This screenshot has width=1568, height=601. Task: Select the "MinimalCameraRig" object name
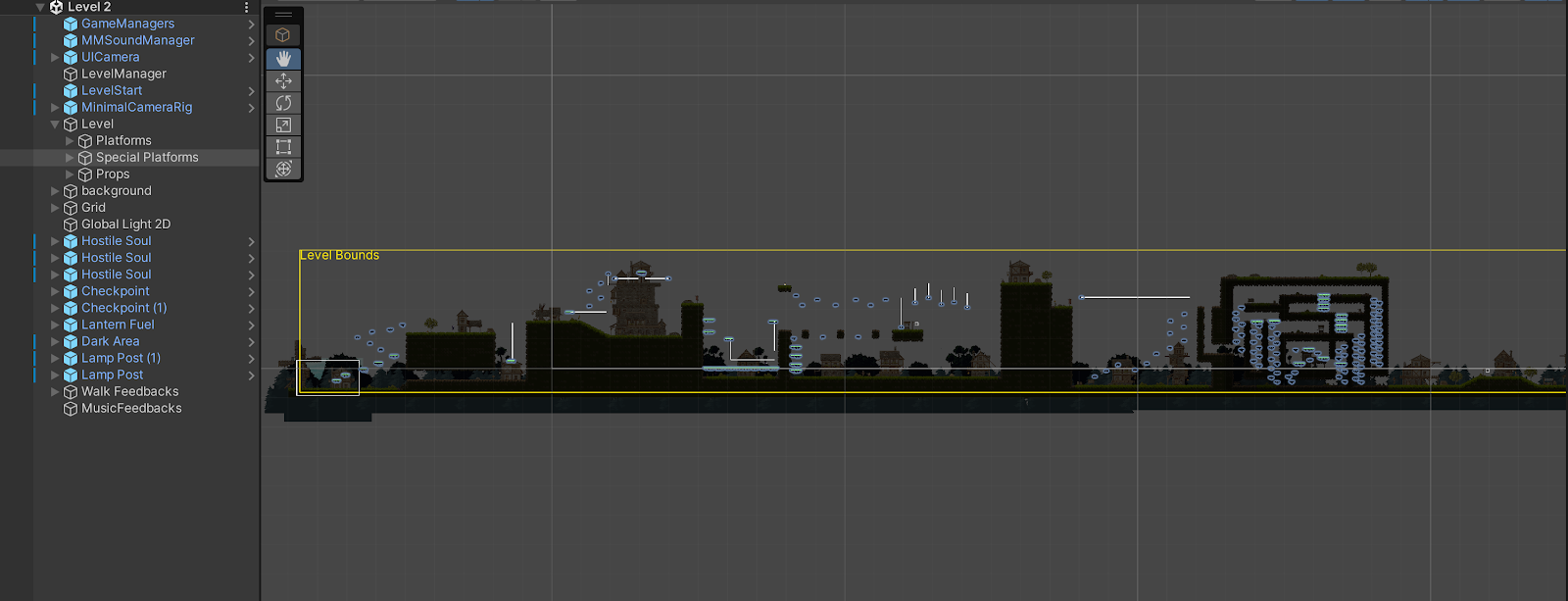(x=137, y=107)
